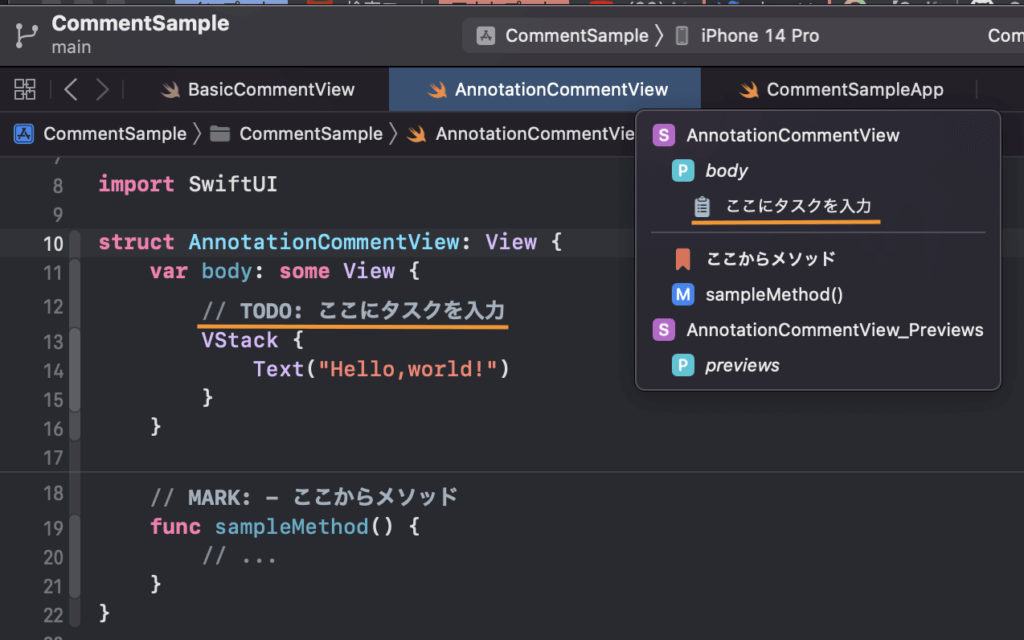
Task: Click S icon beside AnnotationCommentView_Previews
Action: point(664,330)
